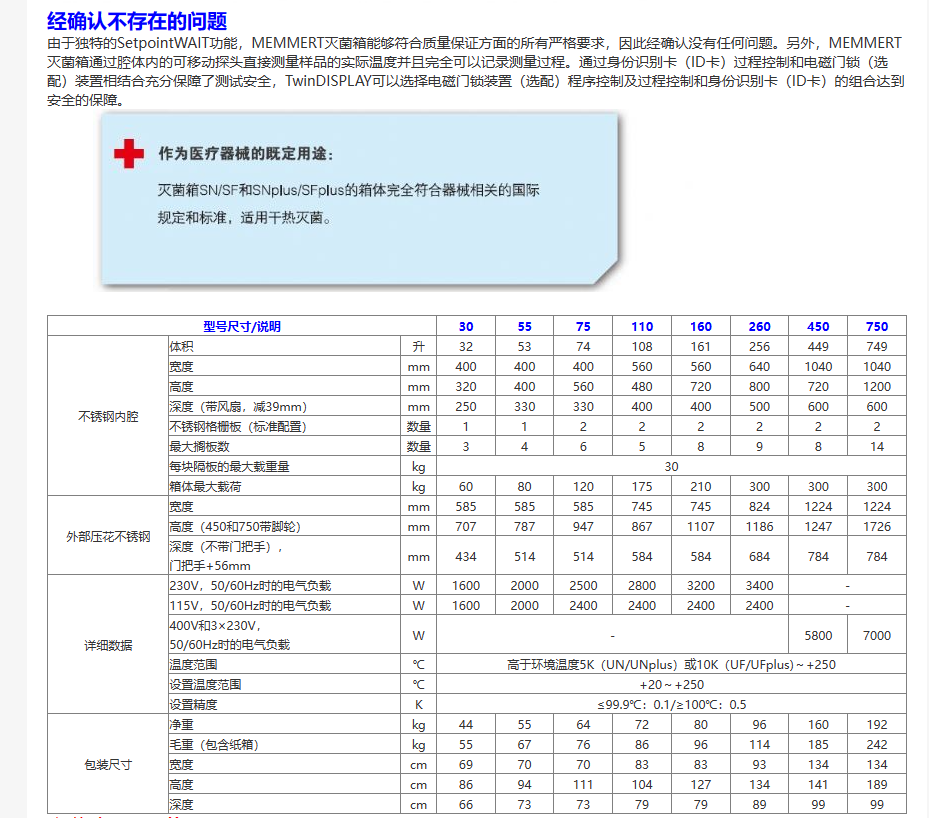Click value 7000 in 400V load row
Image resolution: width=929 pixels, height=818 pixels.
[877, 636]
